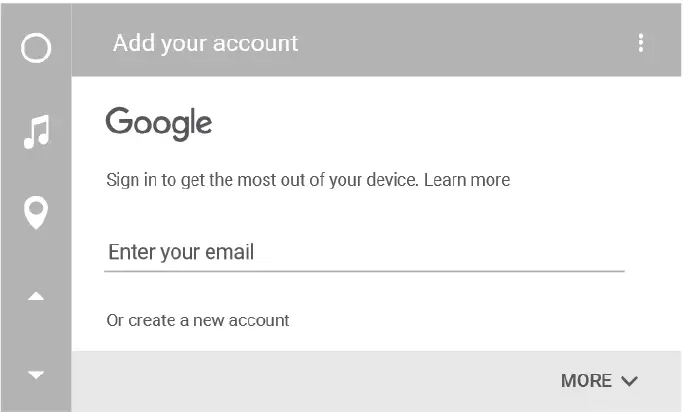This screenshot has width=686, height=412.
Task: Expand the chevron beside MORE
Action: tap(629, 381)
